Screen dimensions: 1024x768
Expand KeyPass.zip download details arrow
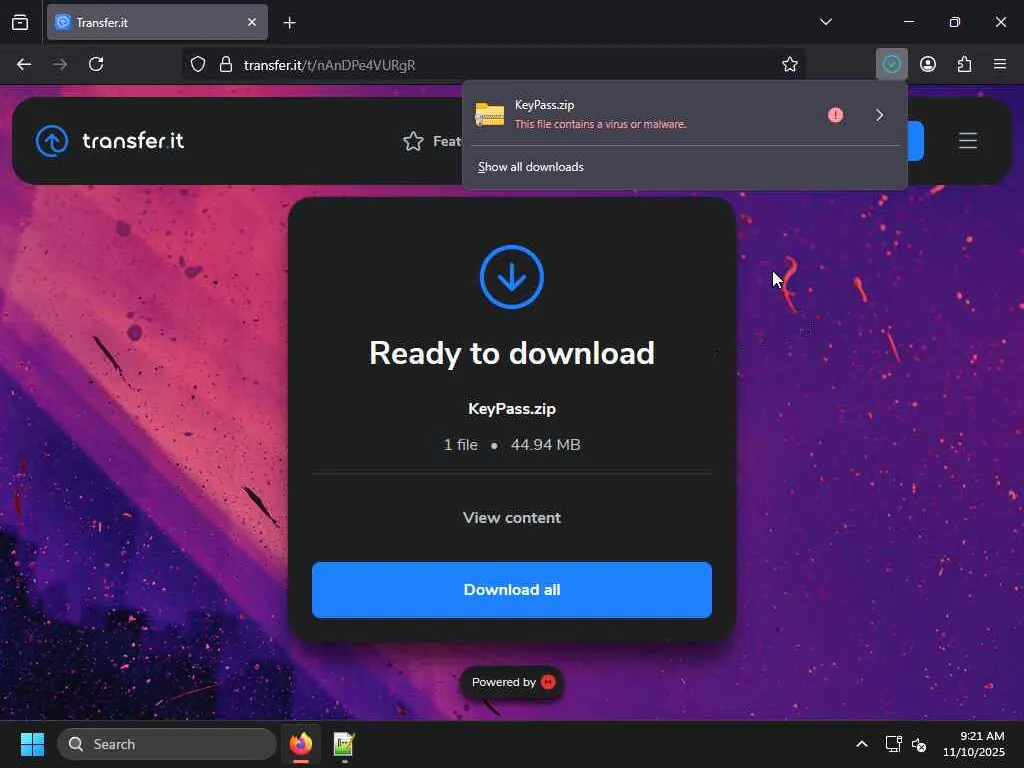coord(880,115)
